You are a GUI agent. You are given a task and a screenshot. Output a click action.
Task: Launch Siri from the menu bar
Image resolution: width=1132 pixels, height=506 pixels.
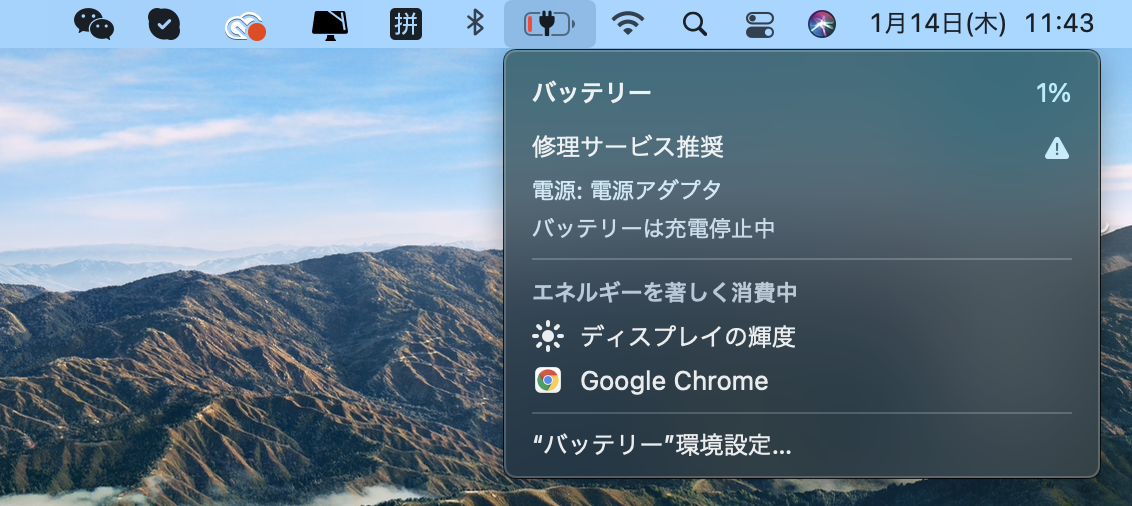pos(822,24)
